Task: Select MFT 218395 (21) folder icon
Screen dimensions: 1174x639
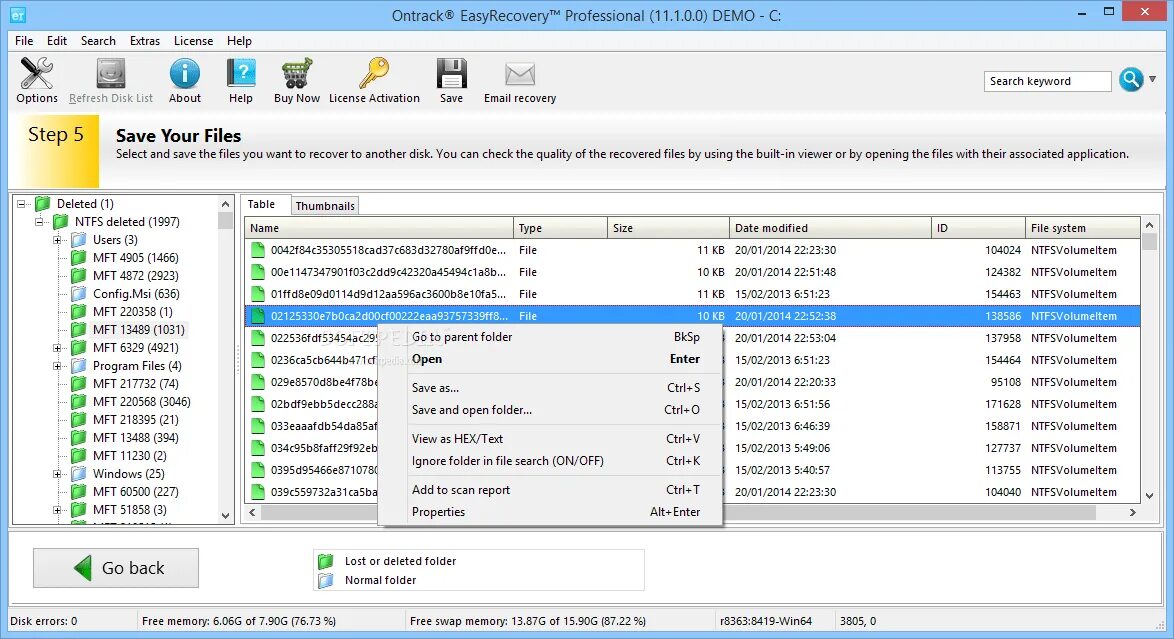Action: (79, 420)
